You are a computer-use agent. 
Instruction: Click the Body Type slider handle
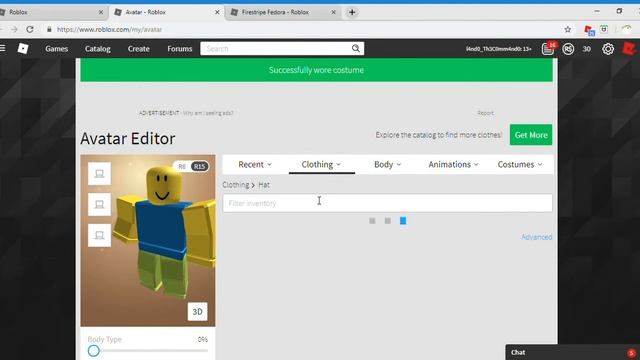93,351
